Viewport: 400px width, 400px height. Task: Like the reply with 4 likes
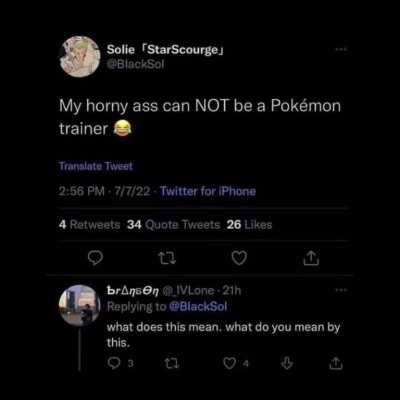(230, 363)
